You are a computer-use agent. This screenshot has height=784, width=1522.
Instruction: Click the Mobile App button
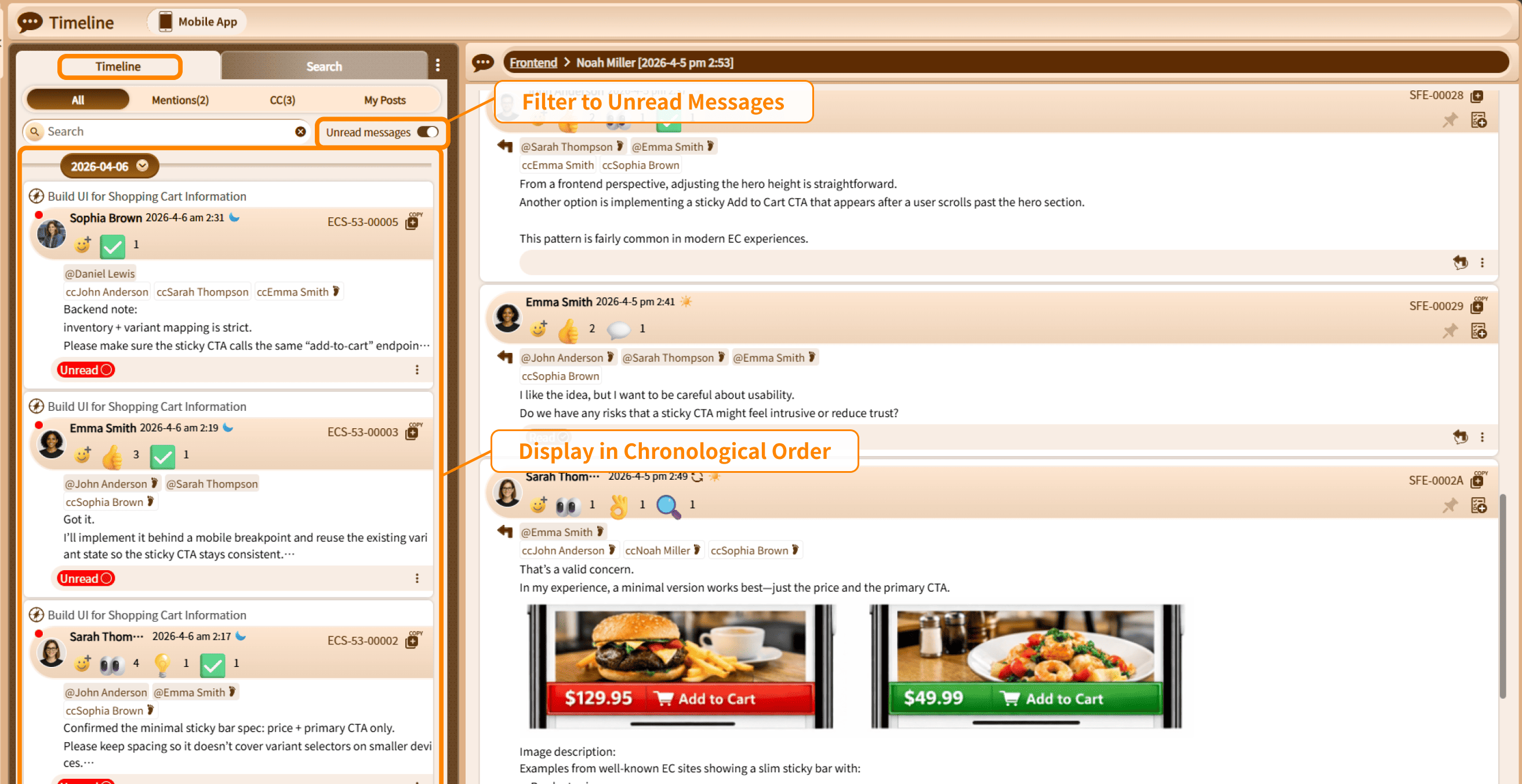pyautogui.click(x=197, y=22)
